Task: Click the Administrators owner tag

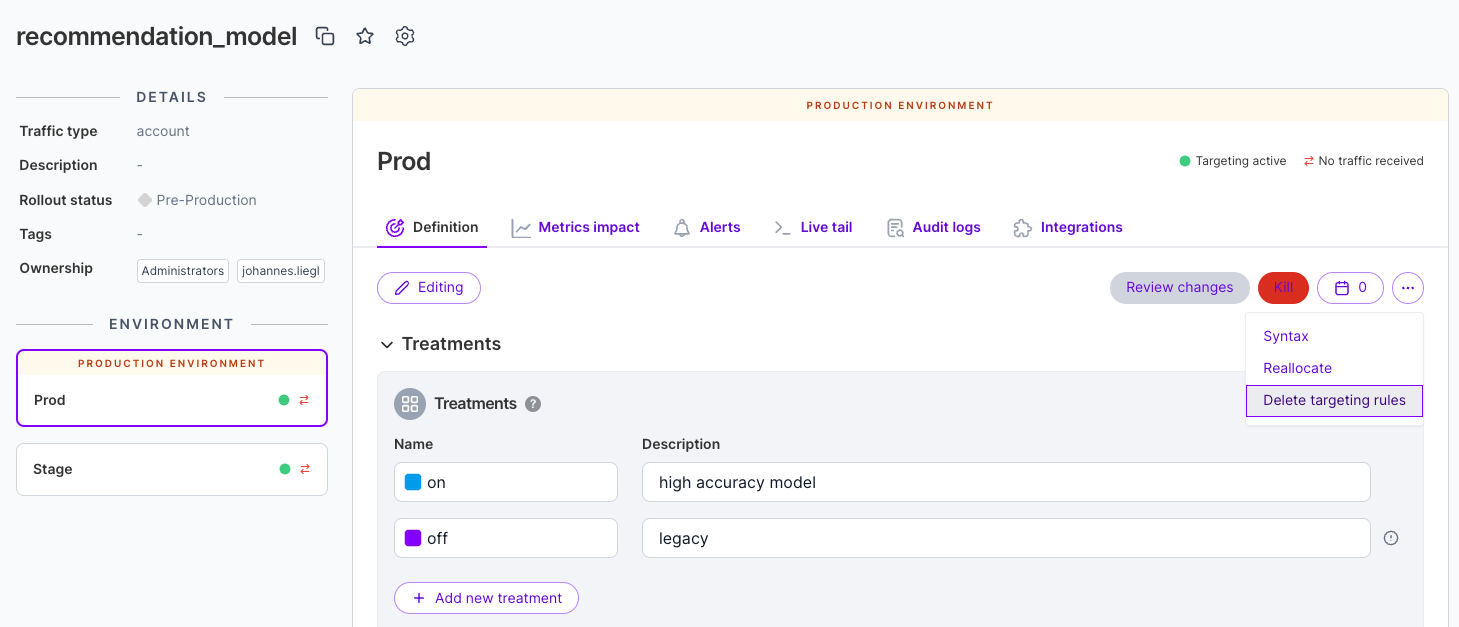Action: pos(183,271)
